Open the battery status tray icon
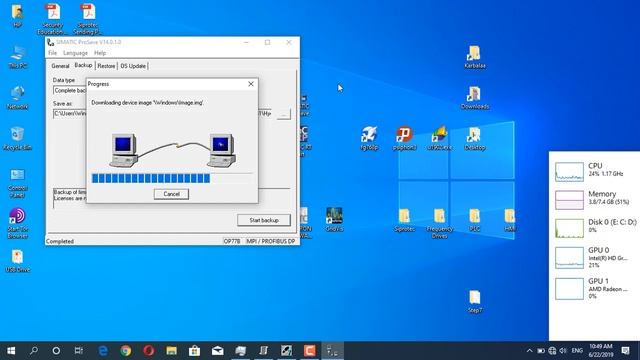The height and width of the screenshot is (360, 640). click(541, 351)
